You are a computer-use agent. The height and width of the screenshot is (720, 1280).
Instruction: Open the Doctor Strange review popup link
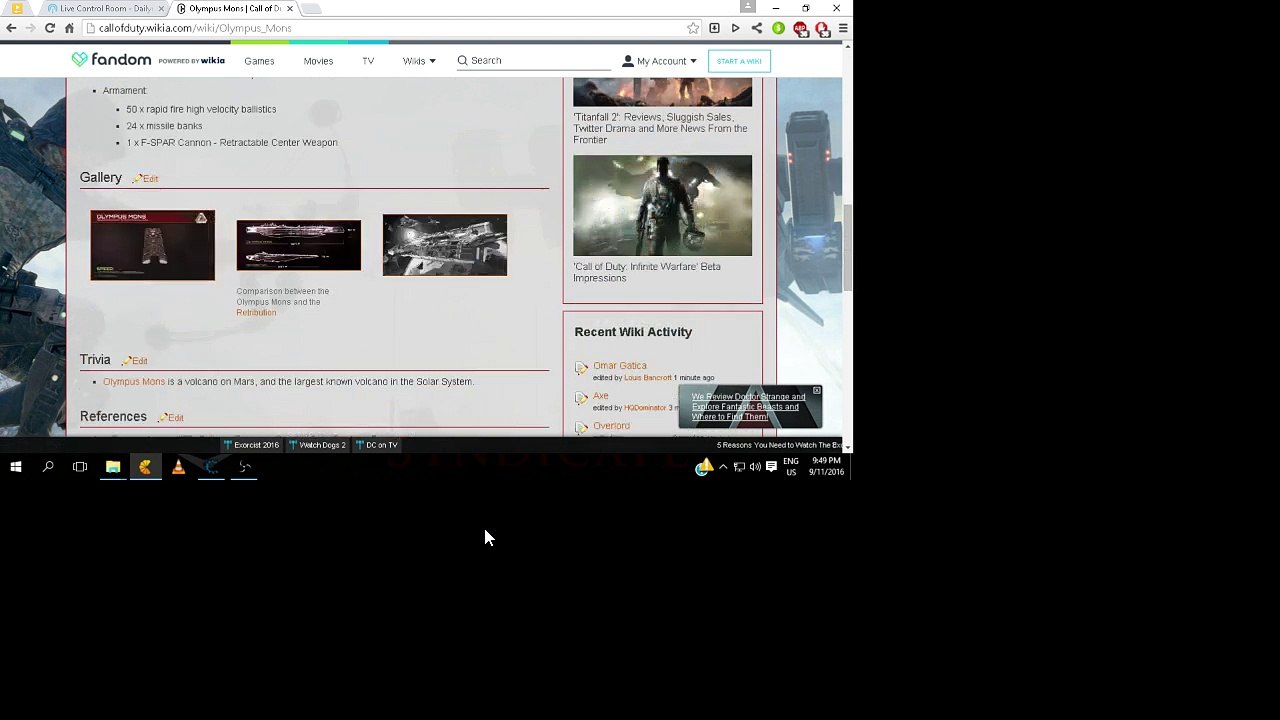click(x=748, y=407)
